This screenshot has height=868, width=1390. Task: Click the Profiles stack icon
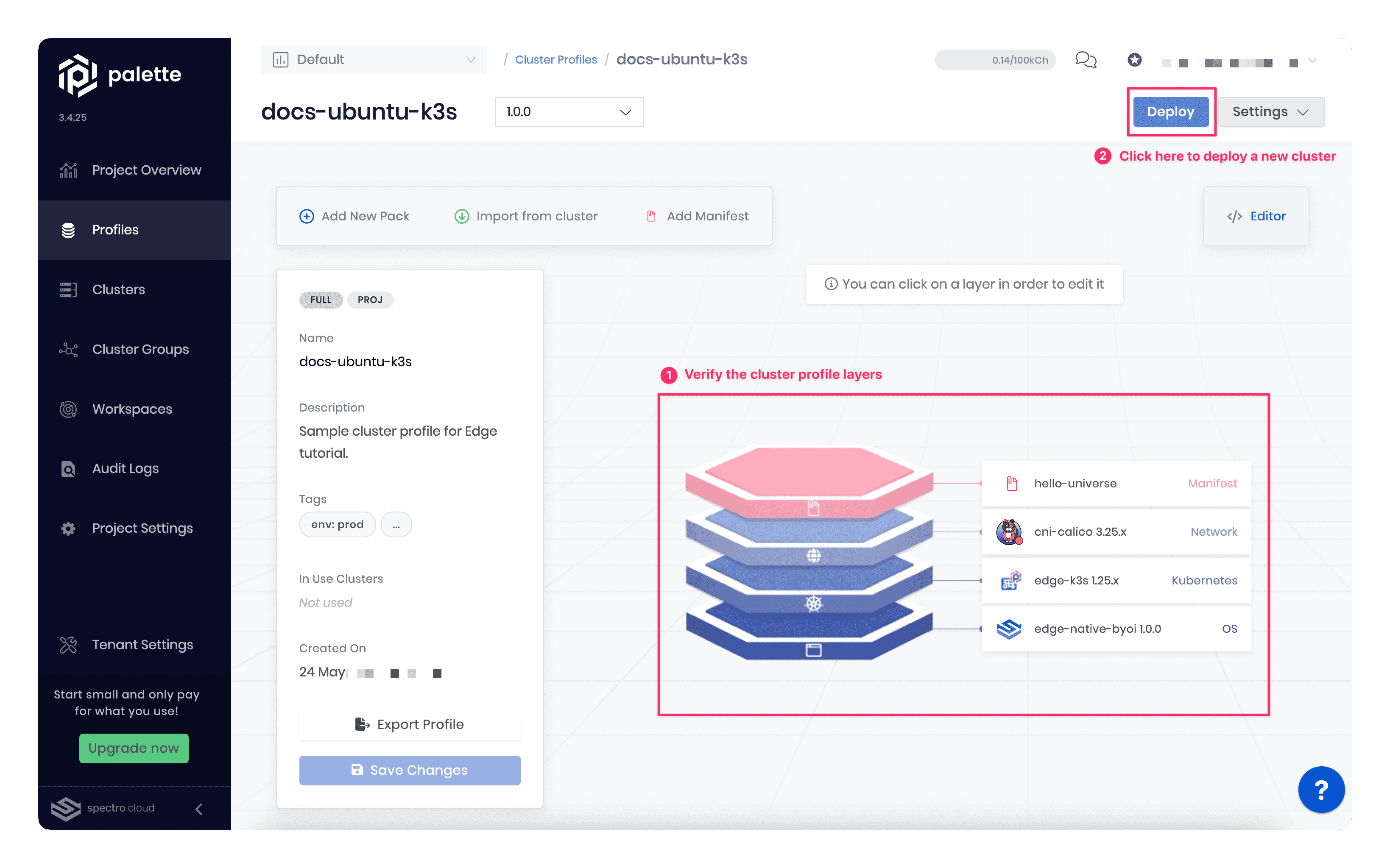point(68,230)
